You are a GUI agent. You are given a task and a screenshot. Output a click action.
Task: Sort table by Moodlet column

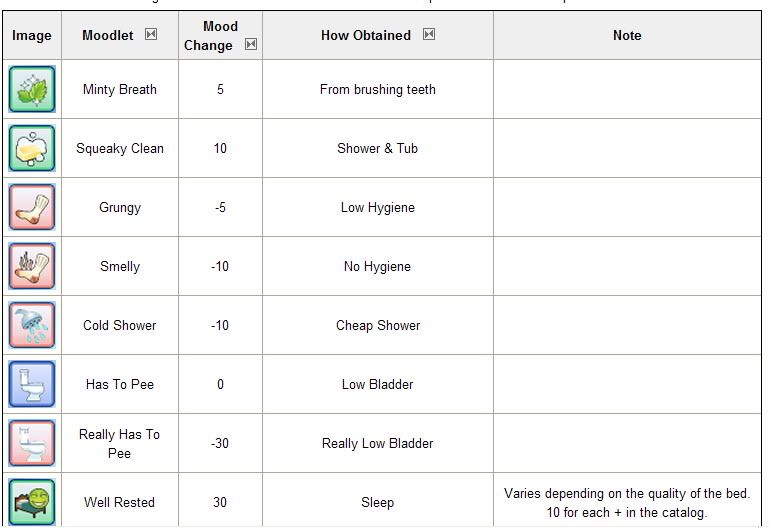pyautogui.click(x=151, y=34)
